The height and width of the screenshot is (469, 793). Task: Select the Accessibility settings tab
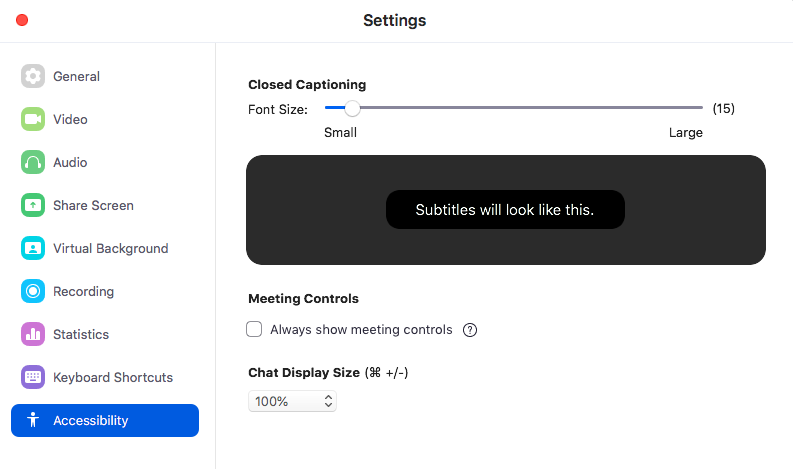[x=105, y=421]
